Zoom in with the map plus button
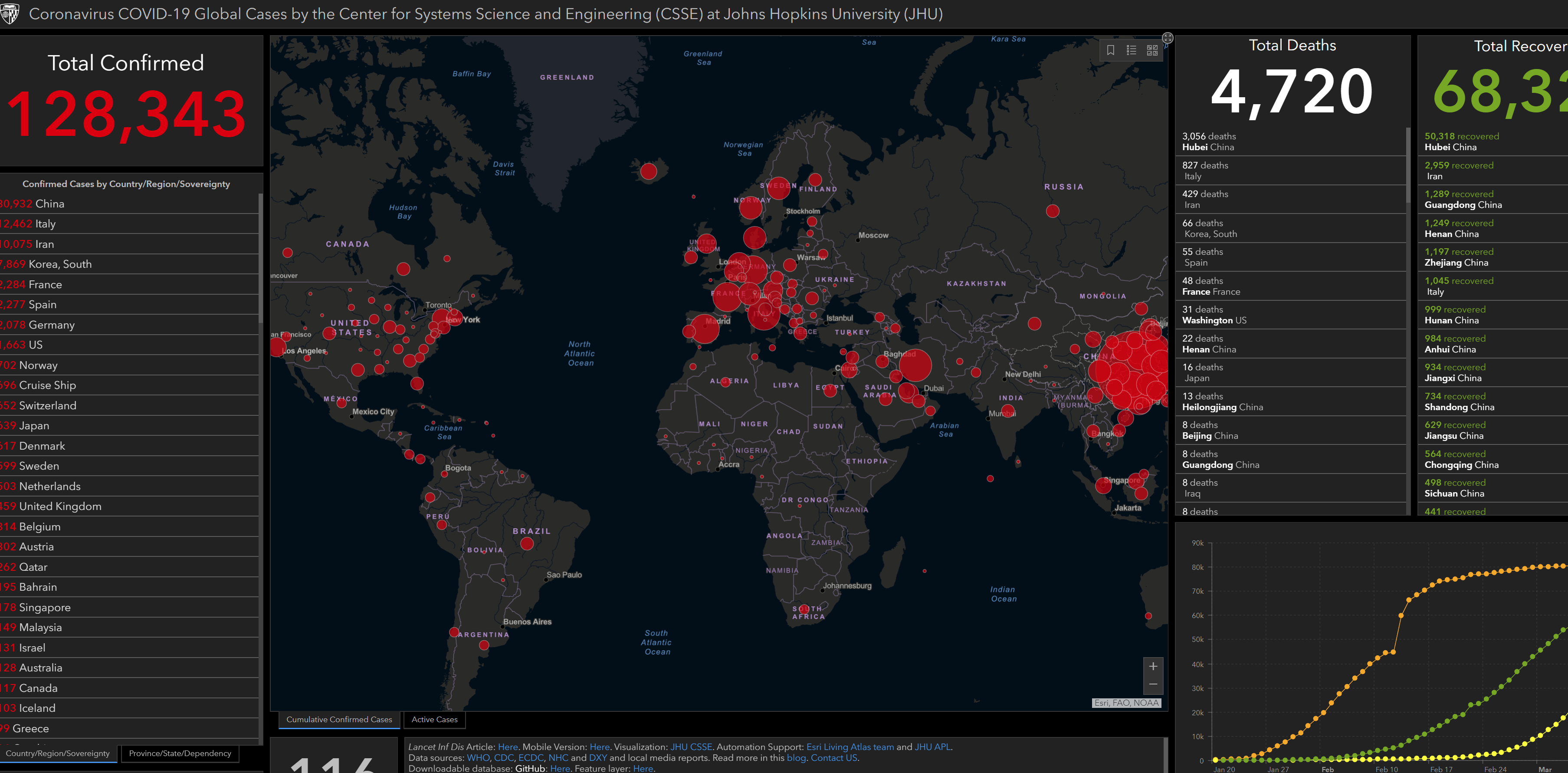Screen dimensions: 1568x773 click(1153, 666)
